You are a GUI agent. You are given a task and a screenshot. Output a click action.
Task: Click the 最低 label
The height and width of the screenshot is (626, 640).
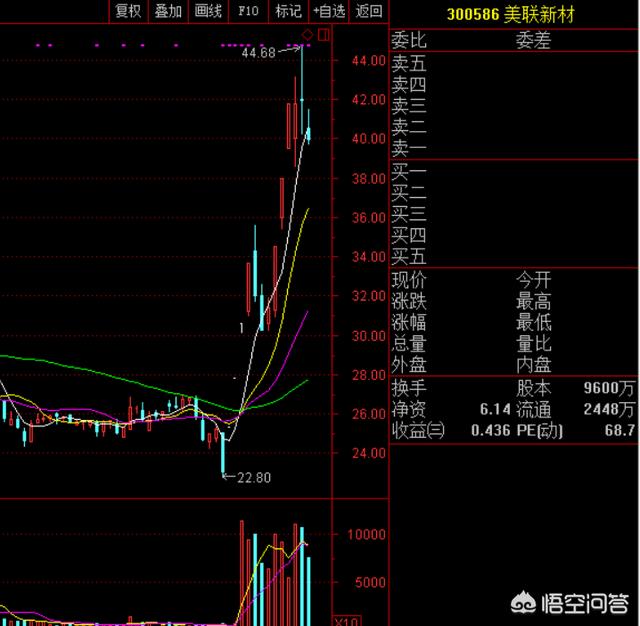click(533, 322)
